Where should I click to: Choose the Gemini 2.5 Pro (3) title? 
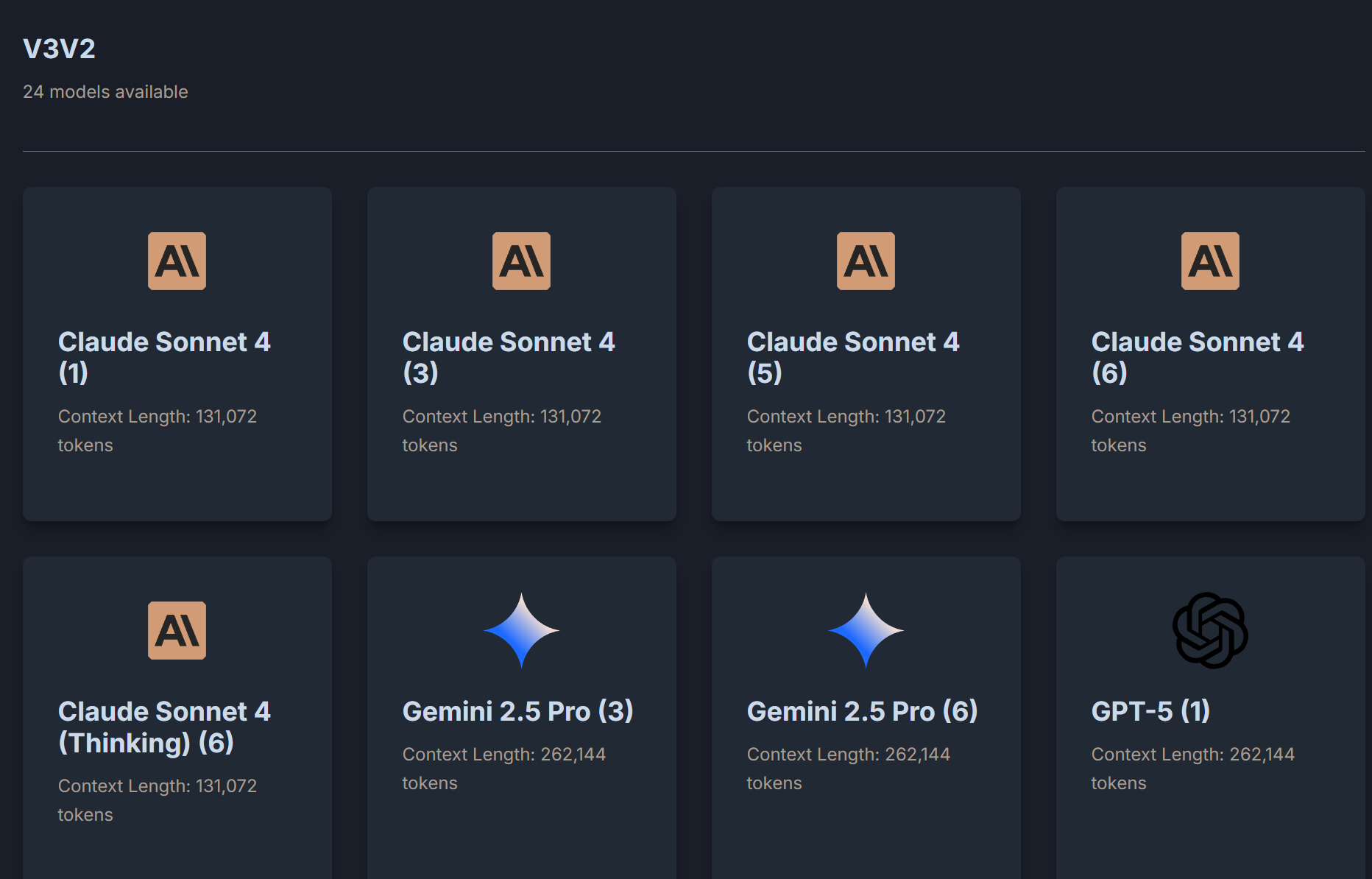point(517,711)
